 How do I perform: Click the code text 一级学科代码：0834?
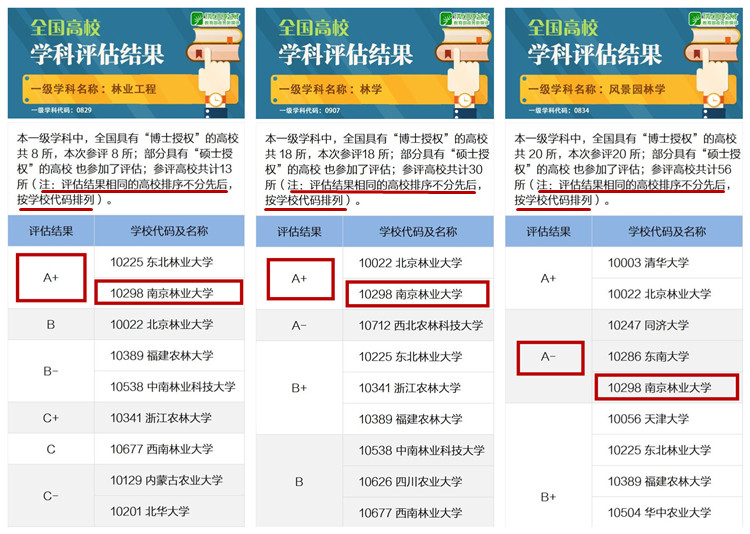pos(559,110)
